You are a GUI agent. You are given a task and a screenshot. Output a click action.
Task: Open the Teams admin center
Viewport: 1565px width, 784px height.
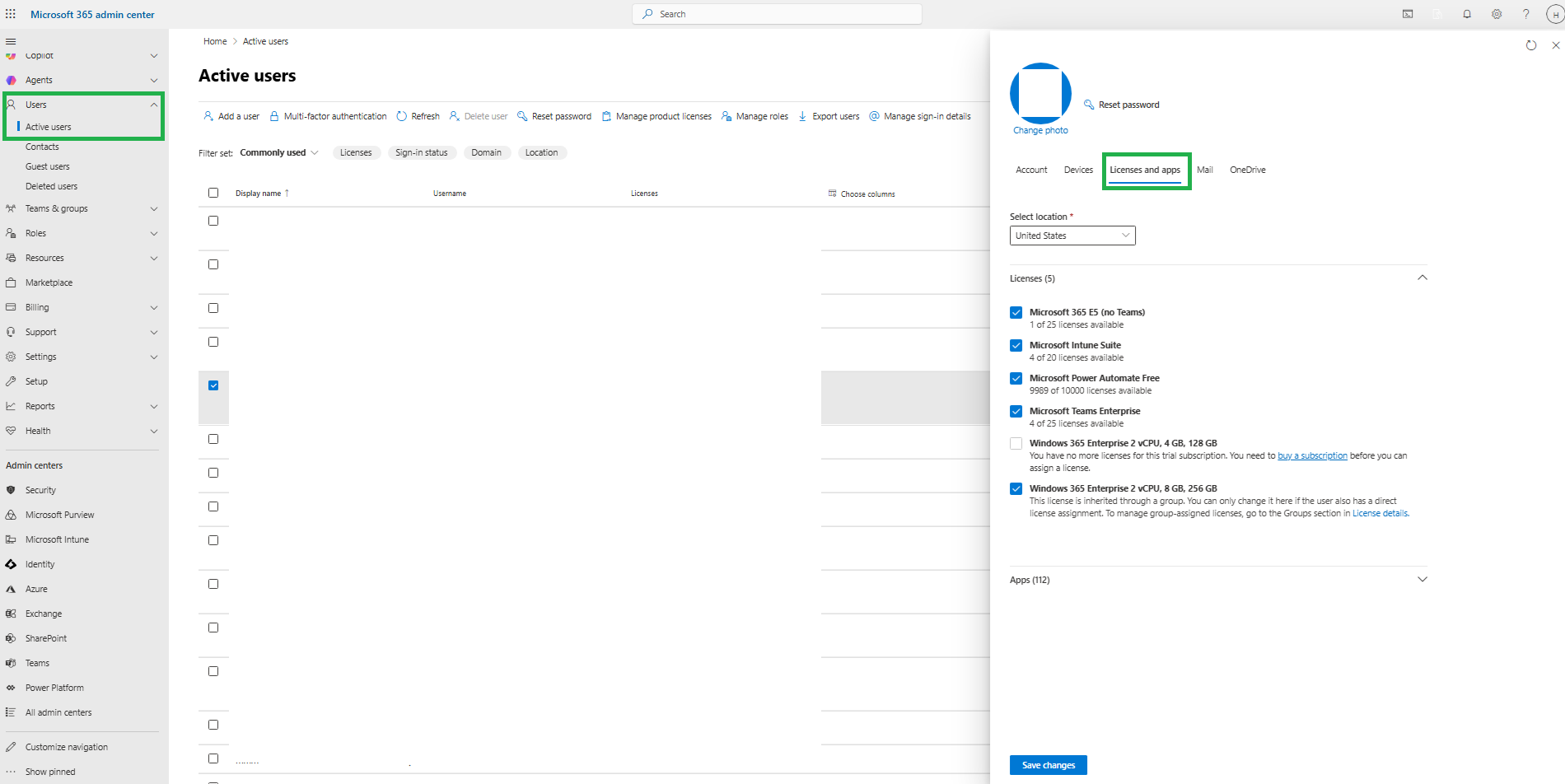37,663
